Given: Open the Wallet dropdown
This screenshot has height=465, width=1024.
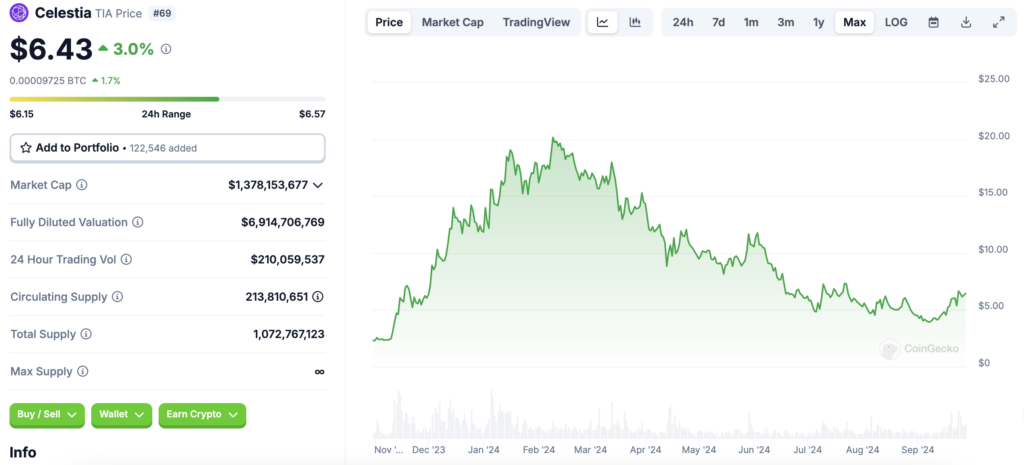Looking at the screenshot, I should [121, 414].
